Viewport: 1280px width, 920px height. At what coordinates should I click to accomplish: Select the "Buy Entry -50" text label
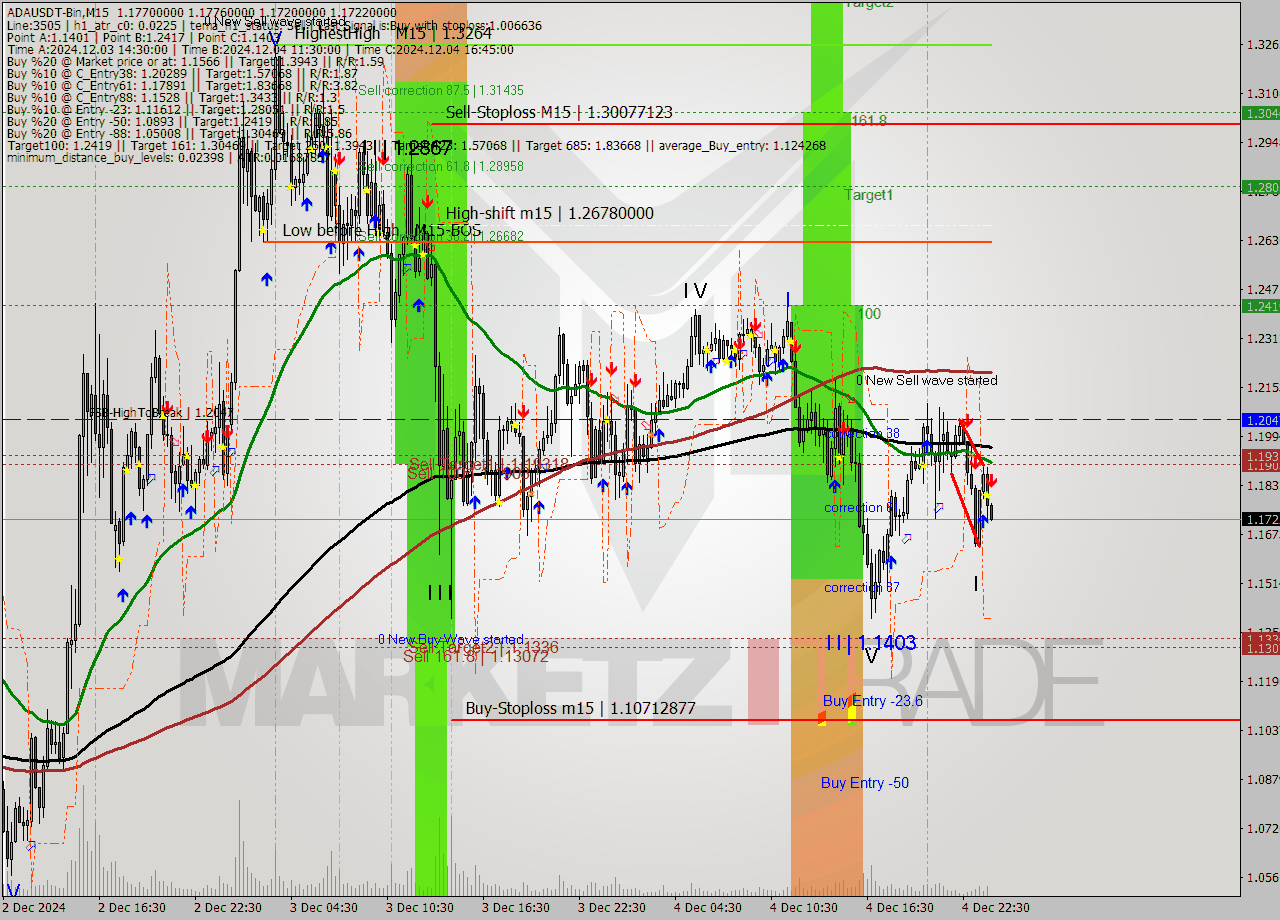tap(864, 783)
